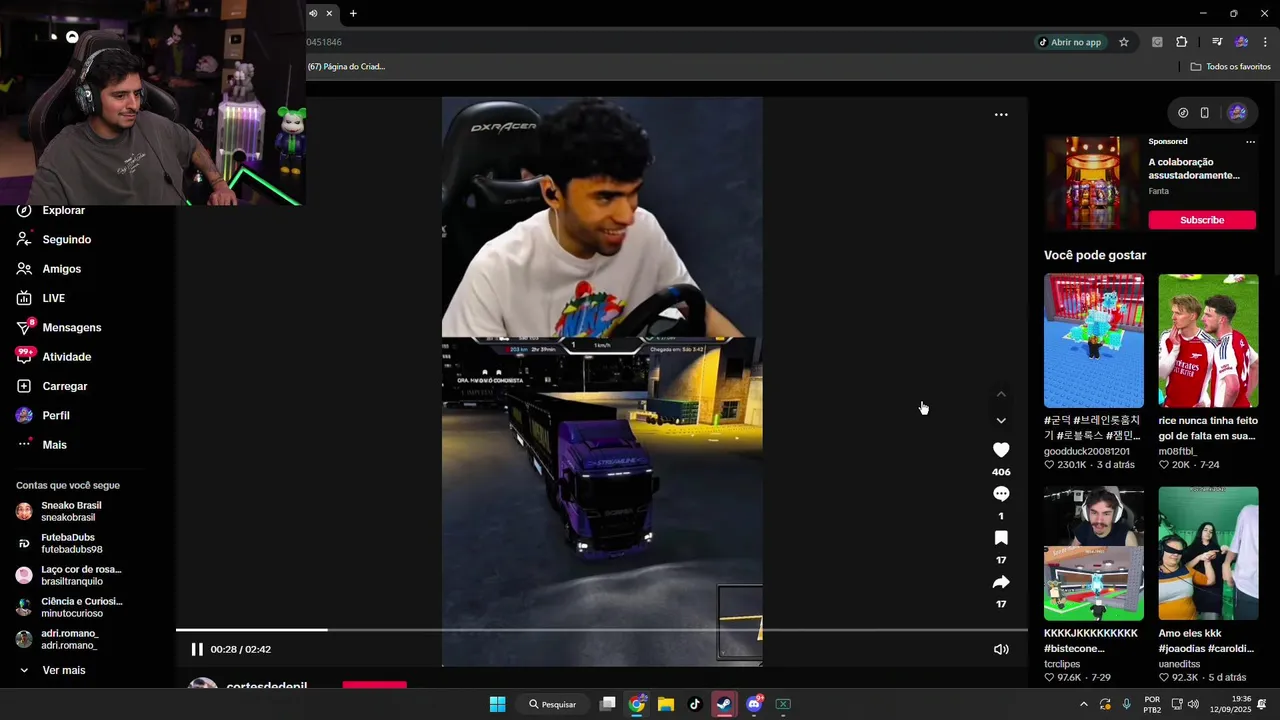Open TikTok app in taskbar
The height and width of the screenshot is (720, 1280).
[695, 704]
